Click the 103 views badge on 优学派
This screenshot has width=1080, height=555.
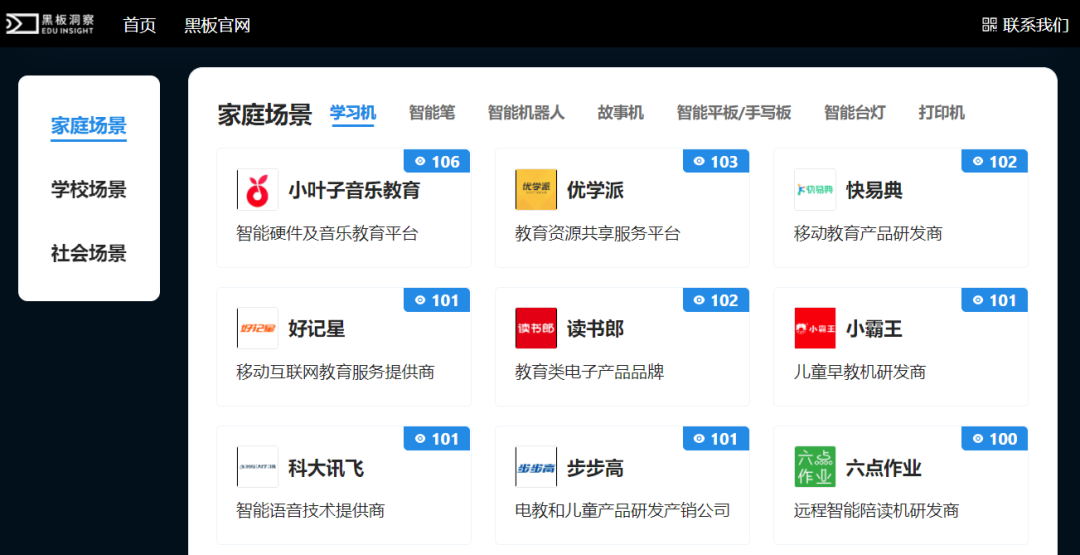(x=716, y=161)
